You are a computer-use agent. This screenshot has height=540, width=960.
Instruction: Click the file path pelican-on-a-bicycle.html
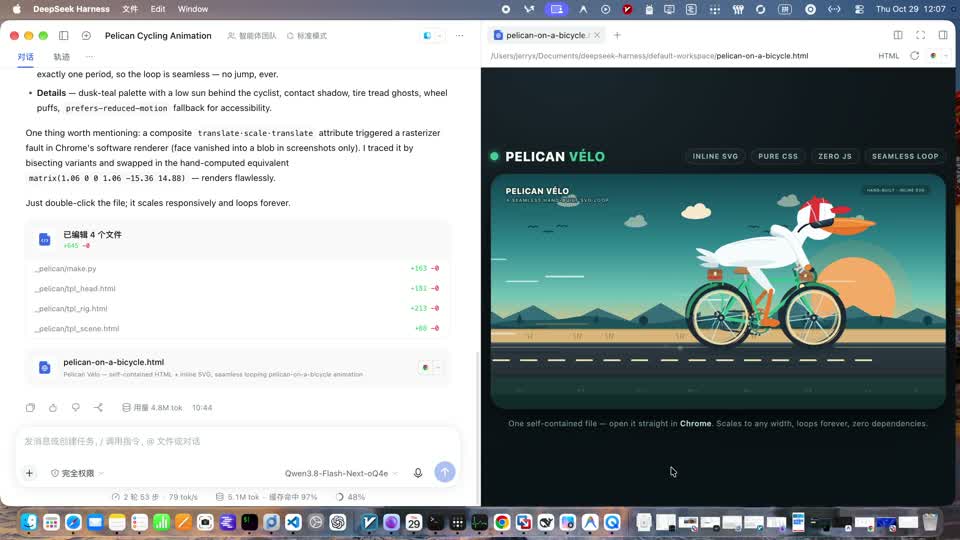(762, 56)
